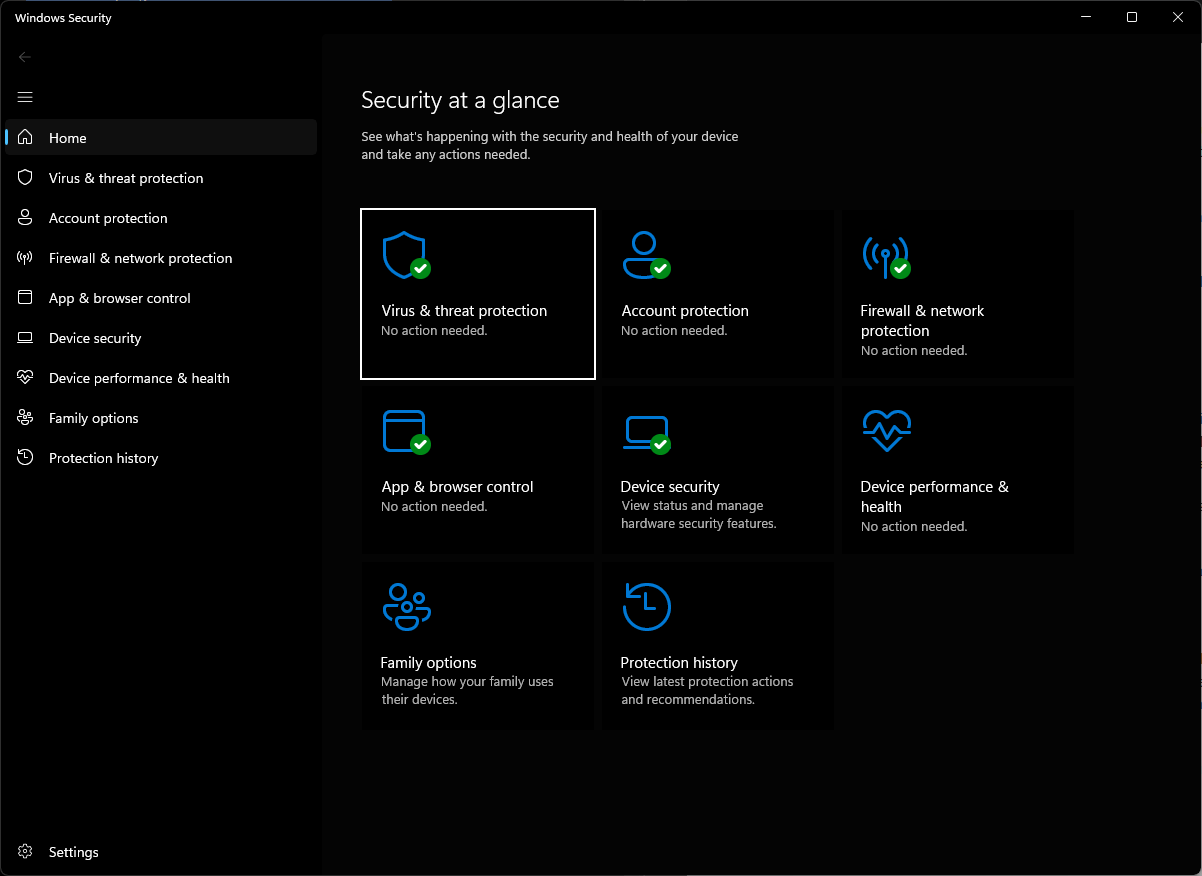1202x876 pixels.
Task: Click the Device performance & health heart tile icon
Action: click(x=886, y=431)
